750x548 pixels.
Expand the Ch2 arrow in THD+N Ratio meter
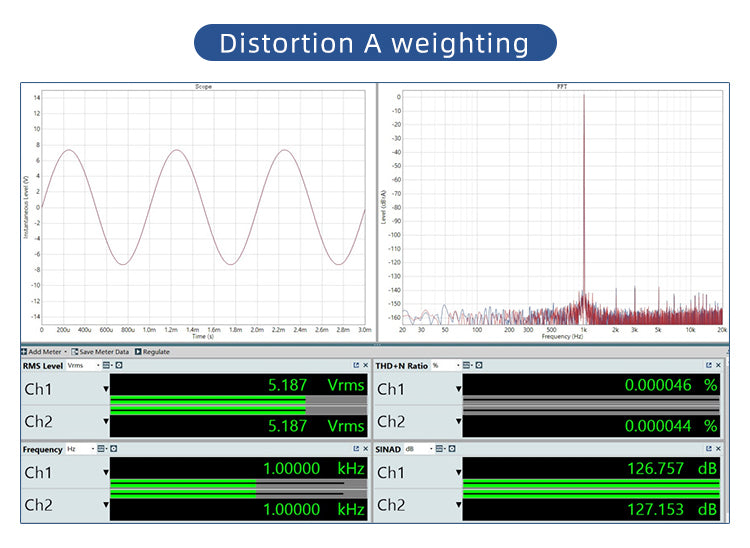pyautogui.click(x=459, y=422)
